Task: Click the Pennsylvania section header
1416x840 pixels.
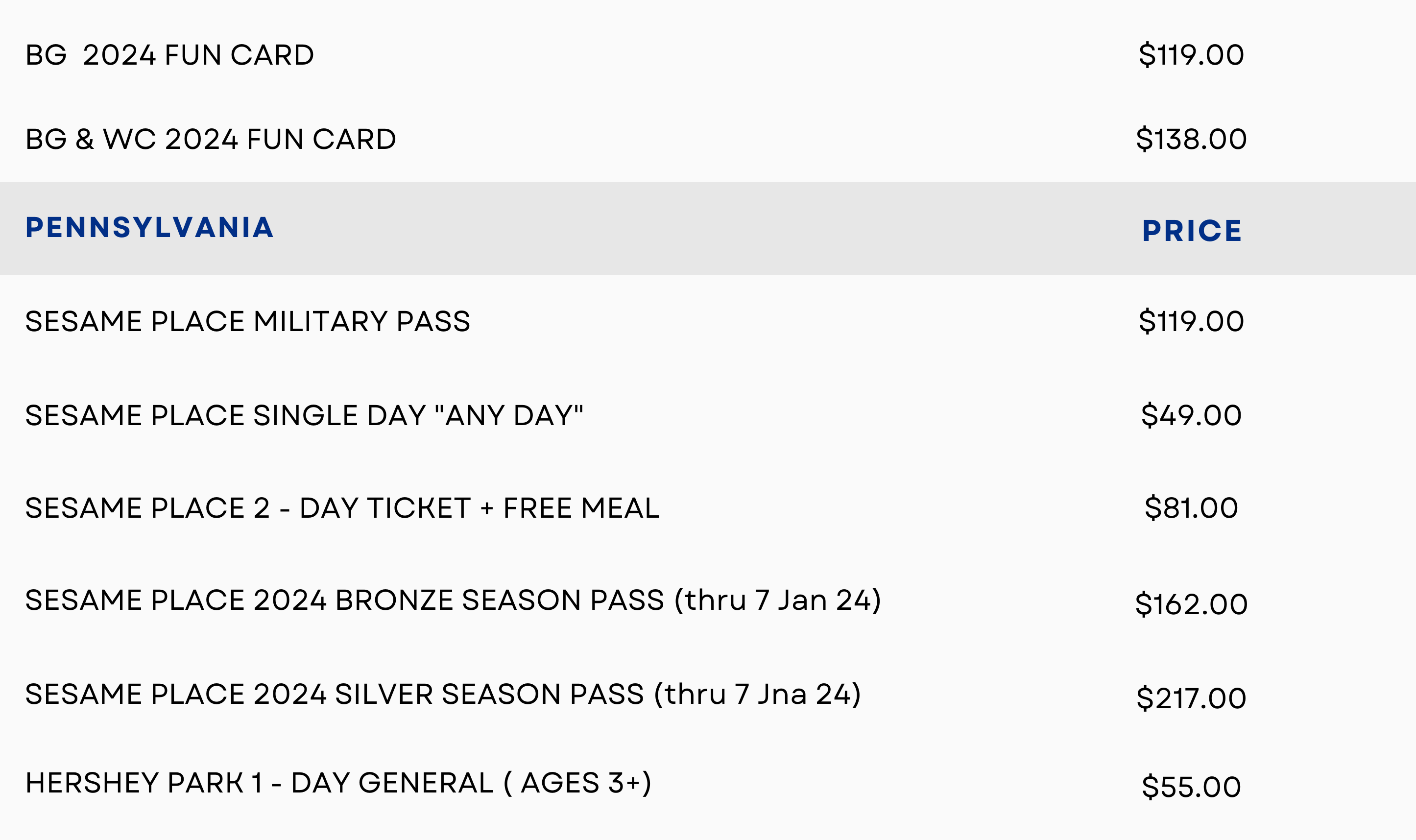Action: point(149,228)
